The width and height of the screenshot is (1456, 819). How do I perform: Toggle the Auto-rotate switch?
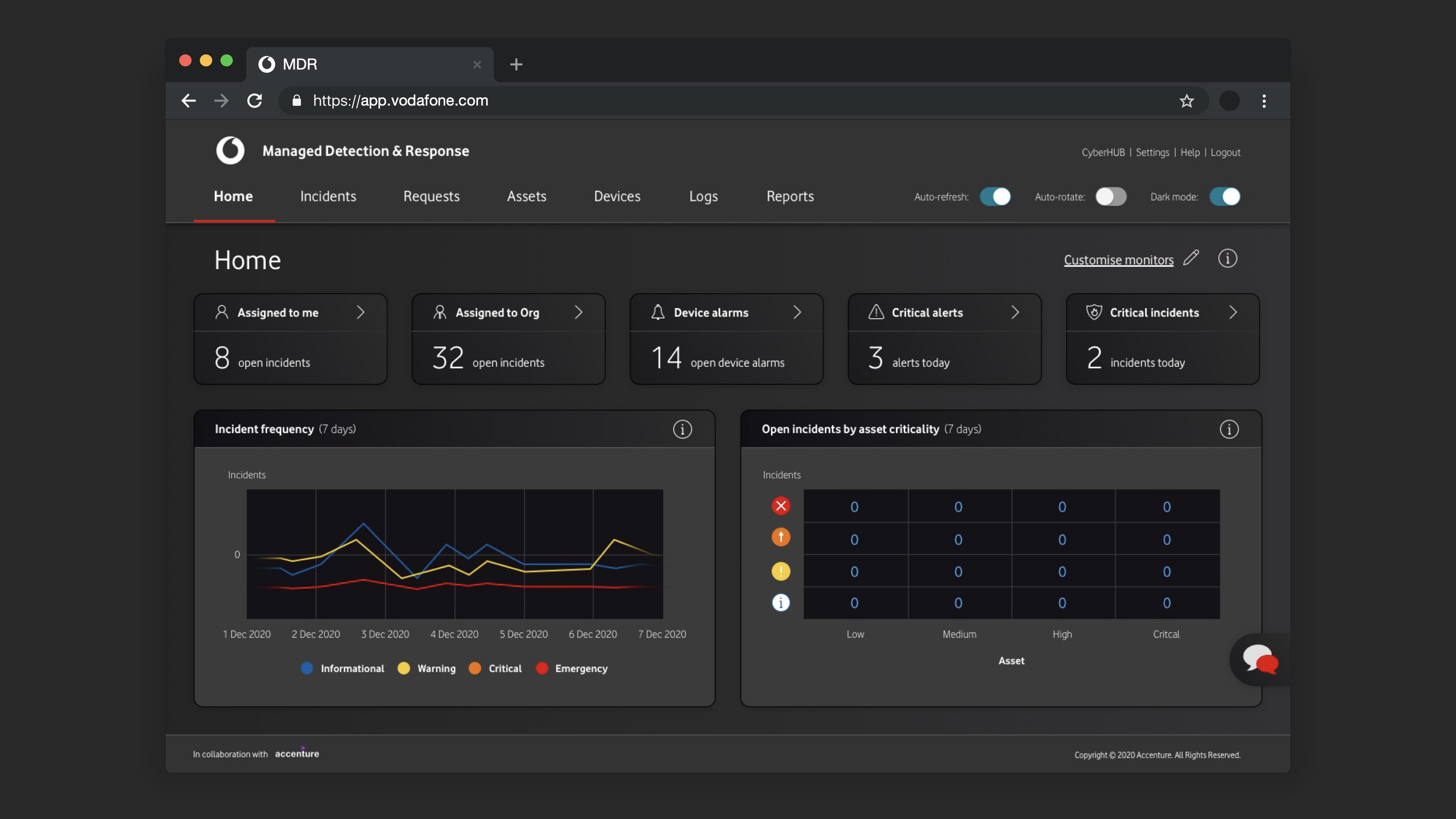[1111, 197]
